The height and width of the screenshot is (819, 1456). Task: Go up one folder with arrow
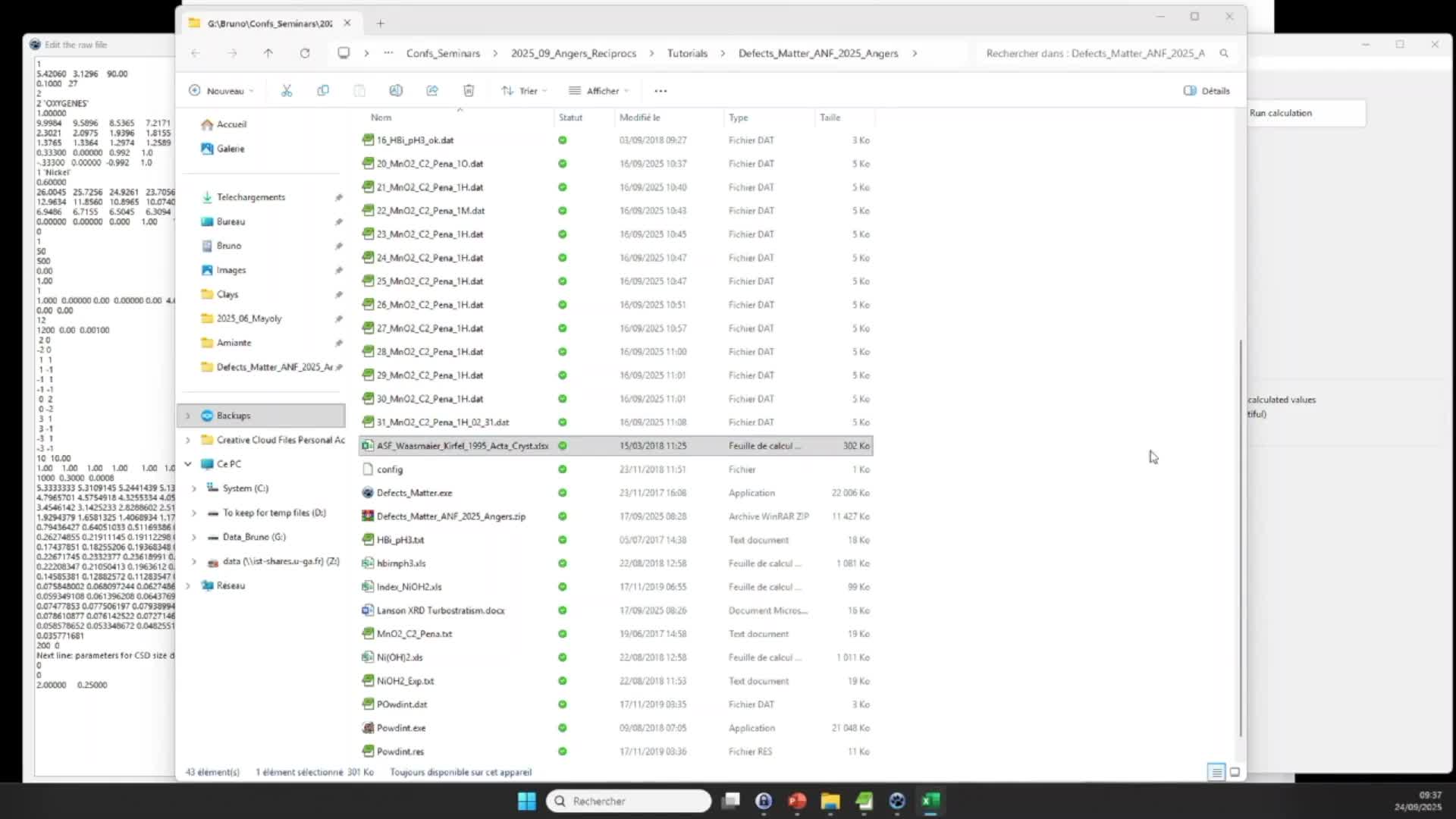tap(268, 53)
